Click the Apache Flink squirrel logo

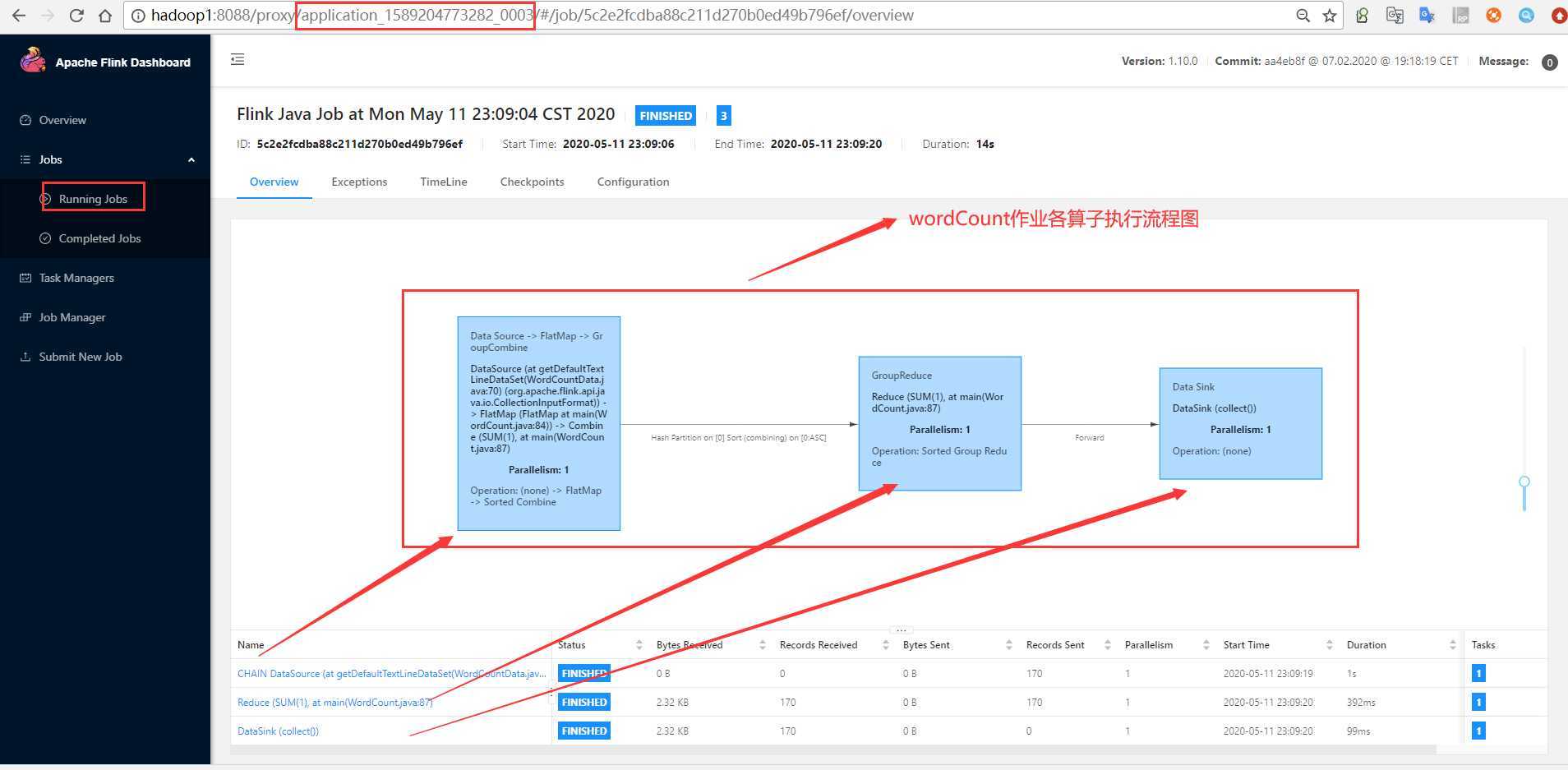tap(33, 61)
